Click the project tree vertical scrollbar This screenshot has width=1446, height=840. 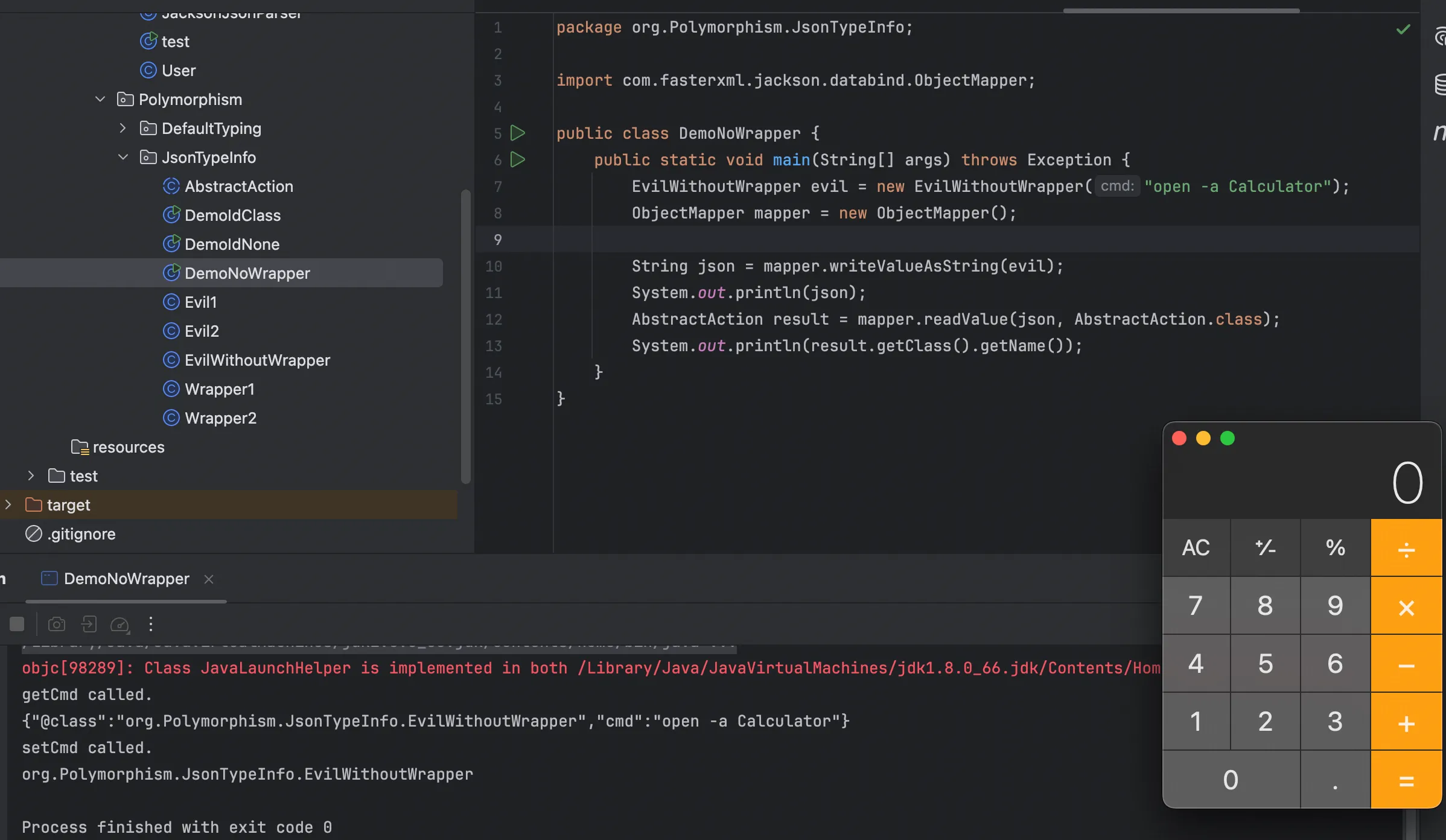point(465,336)
